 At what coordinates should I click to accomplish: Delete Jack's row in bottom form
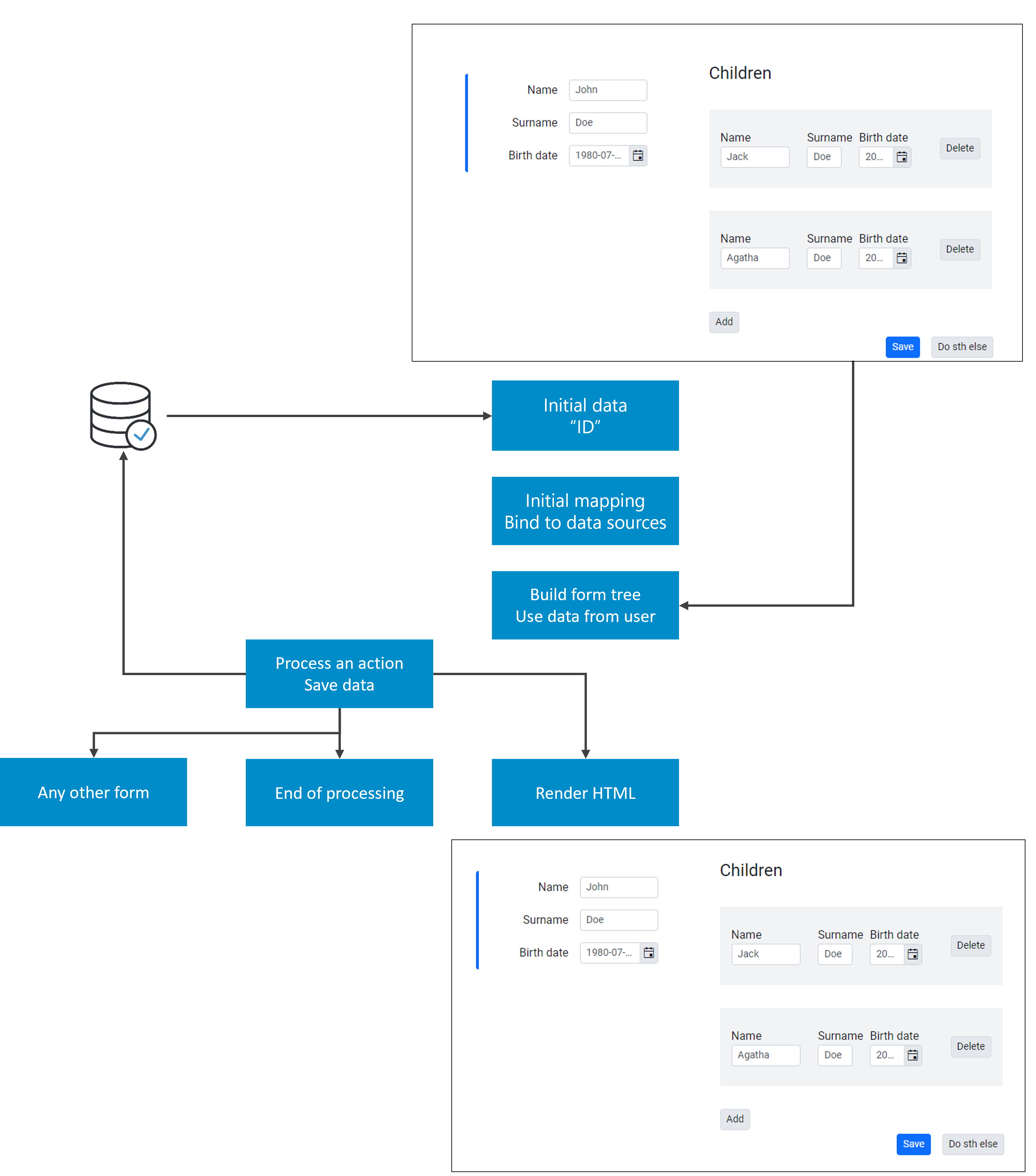tap(971, 945)
